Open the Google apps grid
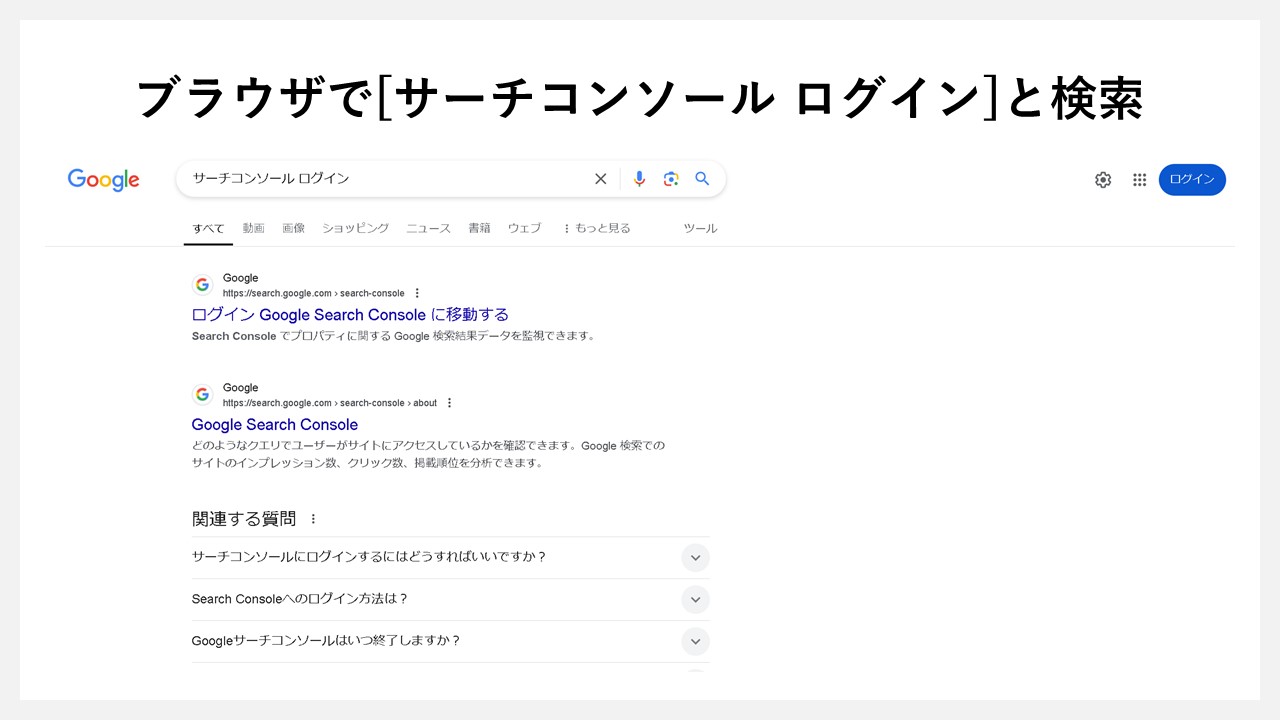 [1139, 179]
